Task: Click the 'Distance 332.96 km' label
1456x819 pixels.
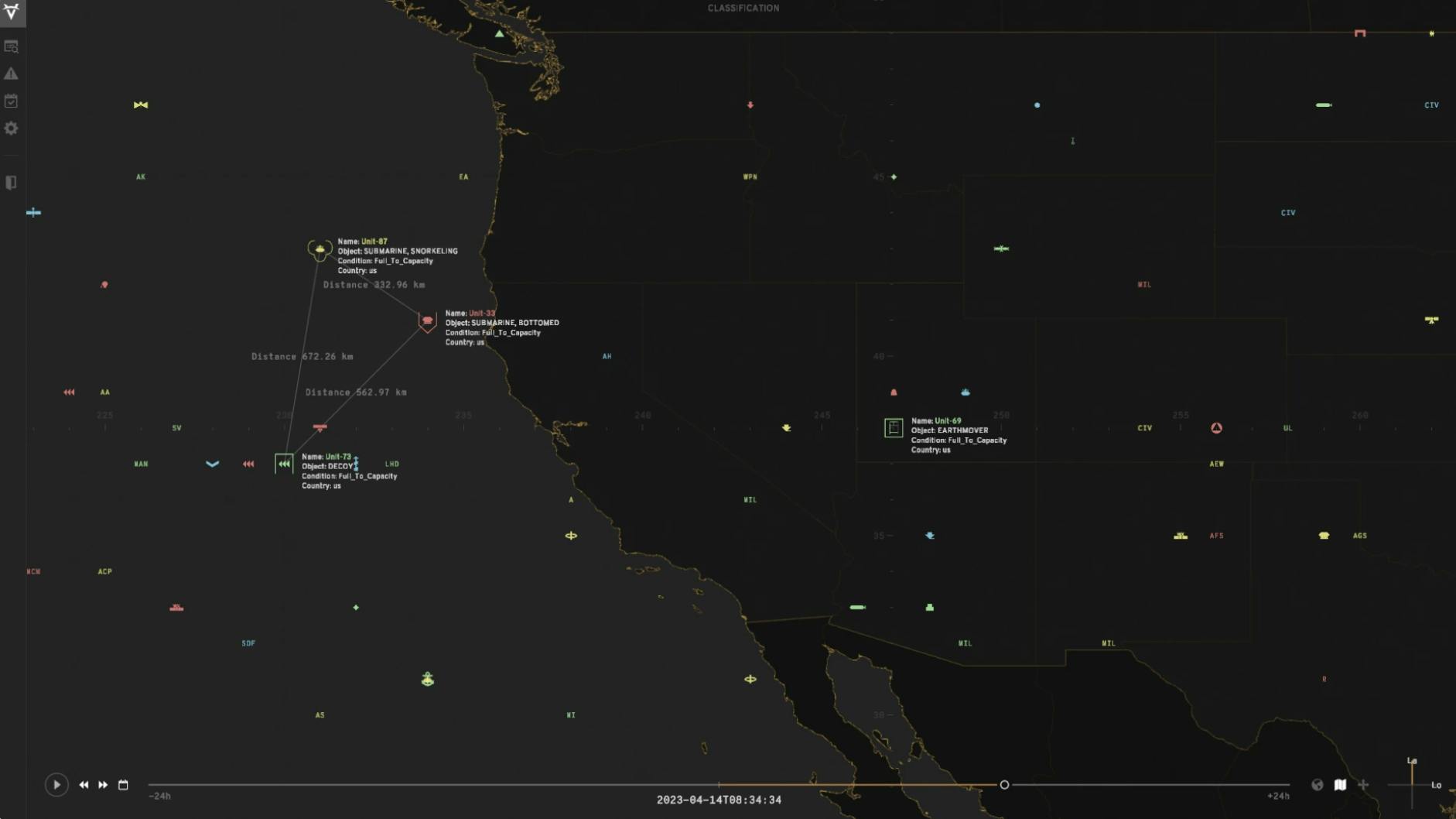Action: point(374,285)
